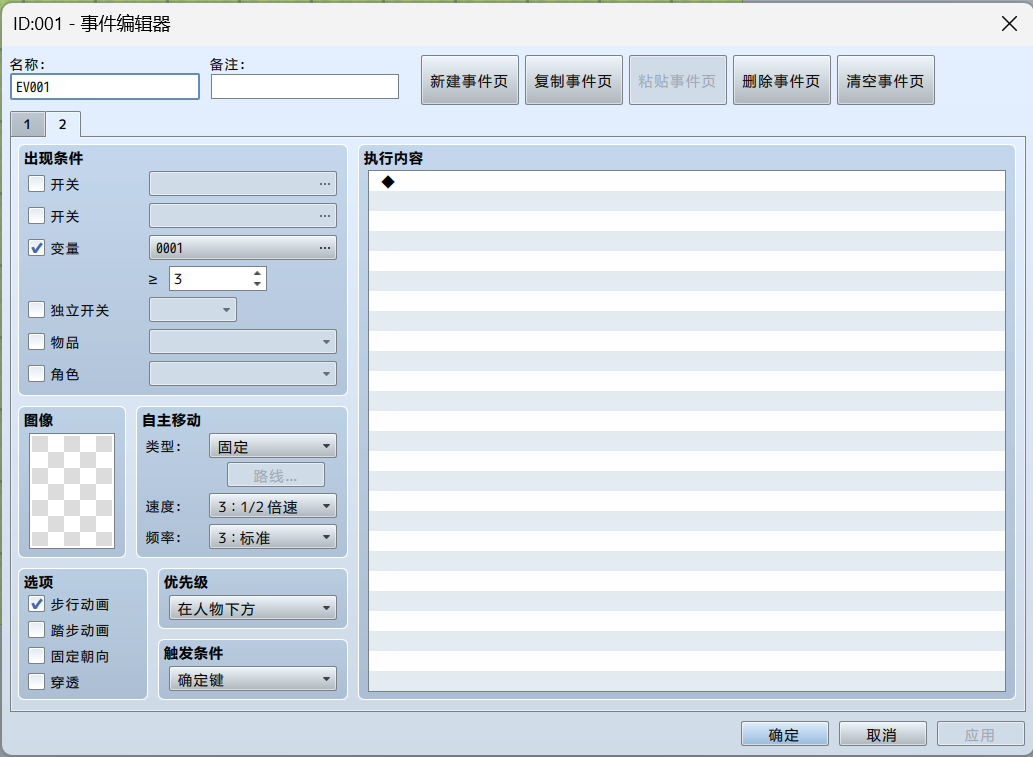Click the variable value field showing 3
The image size is (1033, 757).
(209, 279)
